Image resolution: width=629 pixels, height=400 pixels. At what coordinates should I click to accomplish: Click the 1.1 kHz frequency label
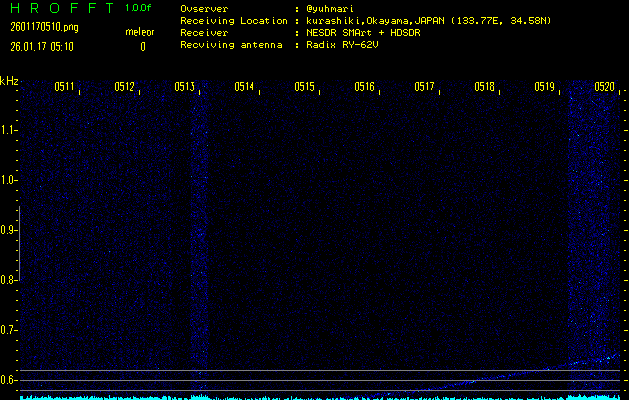click(x=9, y=130)
